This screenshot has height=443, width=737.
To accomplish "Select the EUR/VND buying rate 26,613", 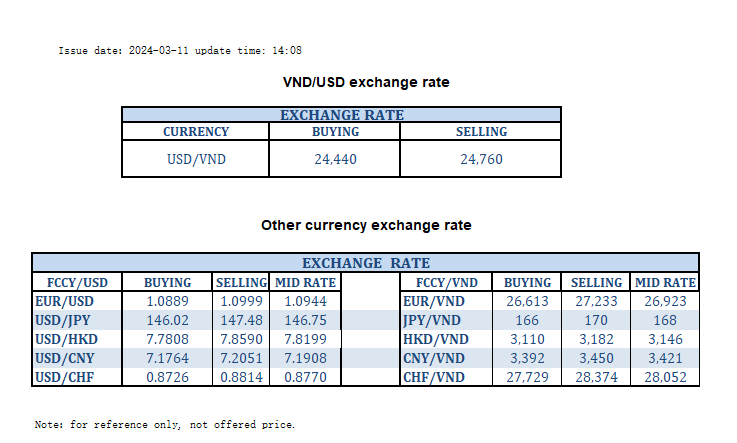I will [x=527, y=300].
